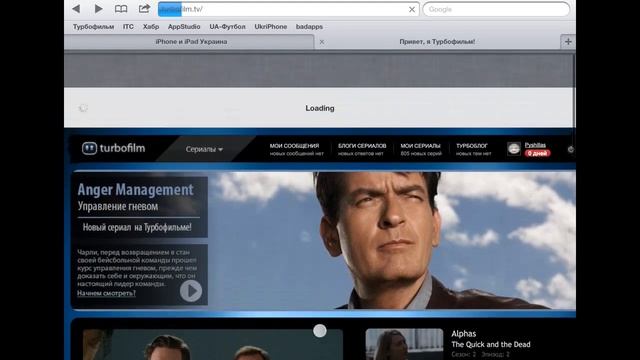Open Блоги сериалов section

point(362,149)
